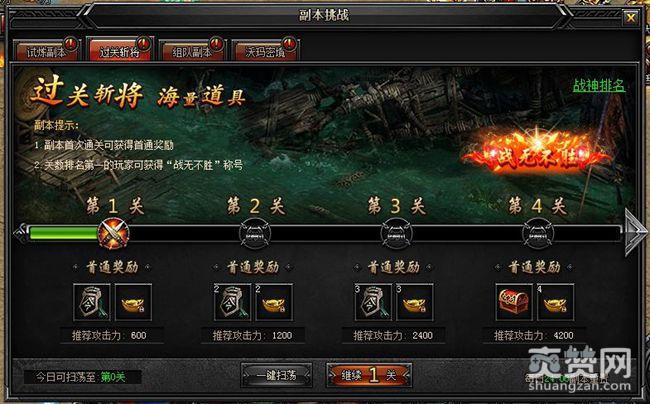Select the locked stage 2 marker icon
The height and width of the screenshot is (404, 650).
pyautogui.click(x=255, y=234)
